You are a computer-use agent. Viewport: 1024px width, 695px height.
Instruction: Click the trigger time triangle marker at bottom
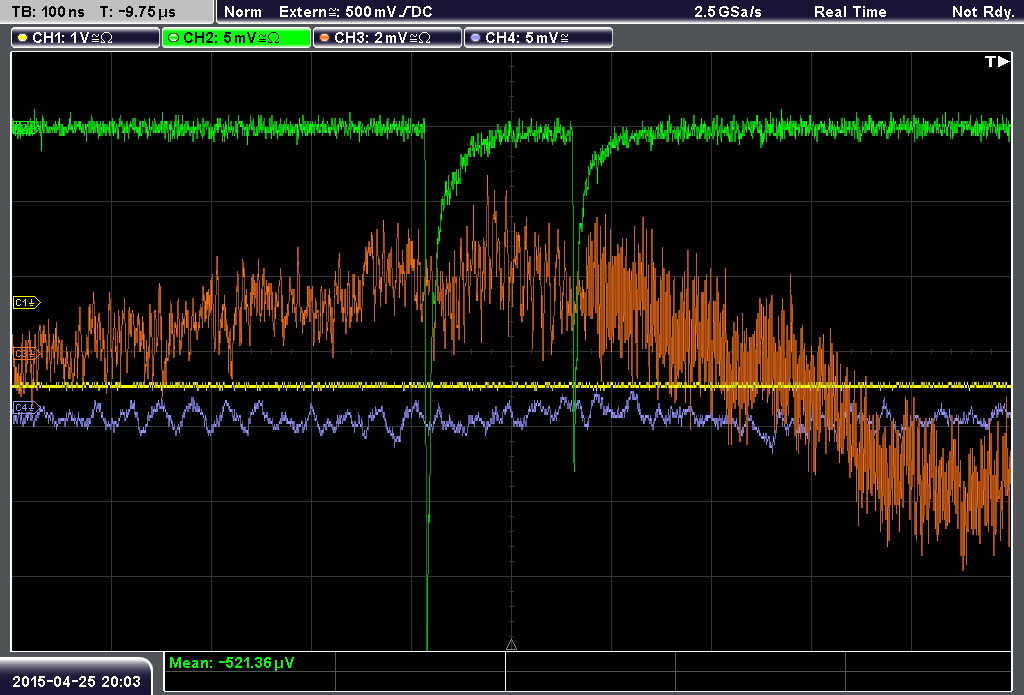[x=511, y=645]
